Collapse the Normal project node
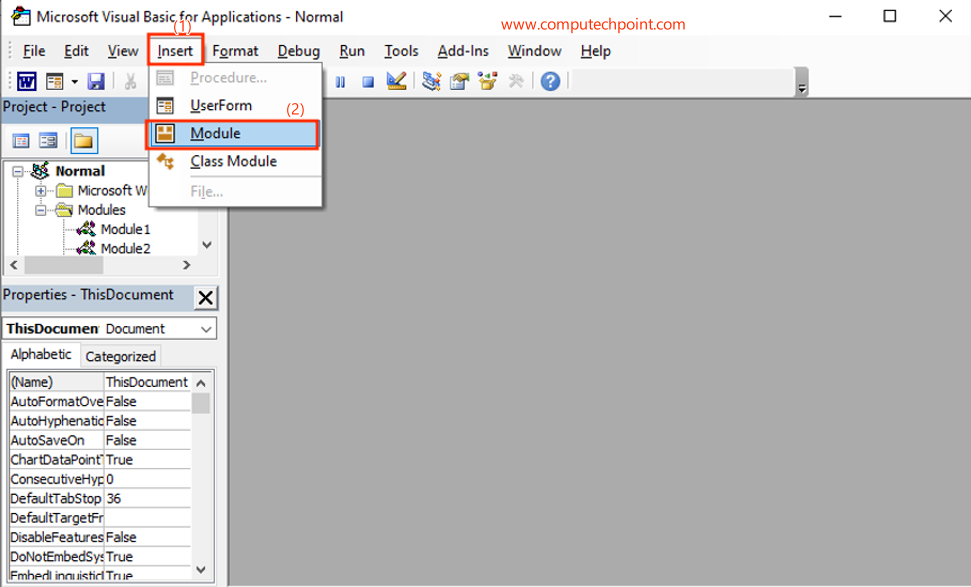This screenshot has width=971, height=587. point(18,172)
